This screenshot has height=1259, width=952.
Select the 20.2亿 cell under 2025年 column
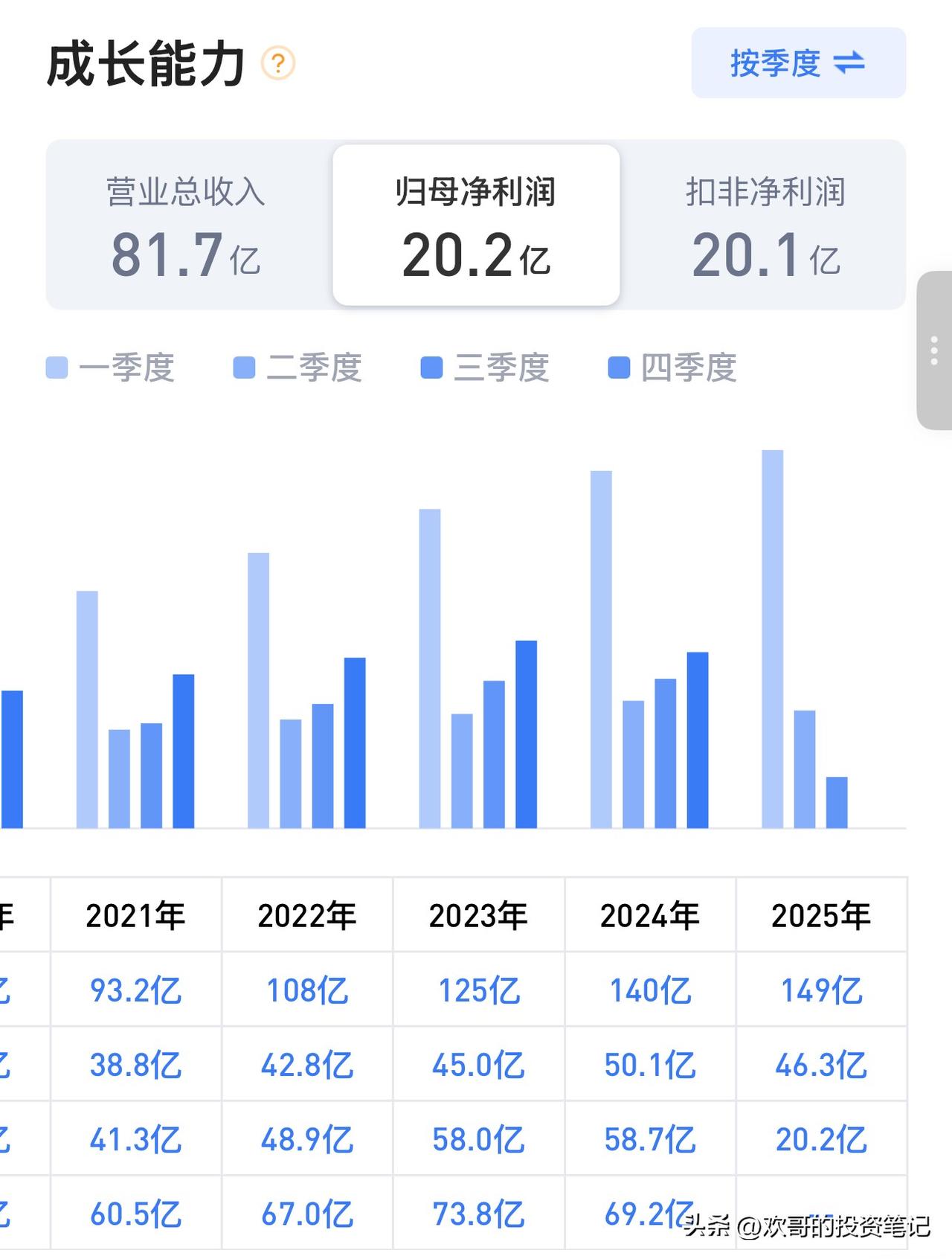(x=821, y=1138)
